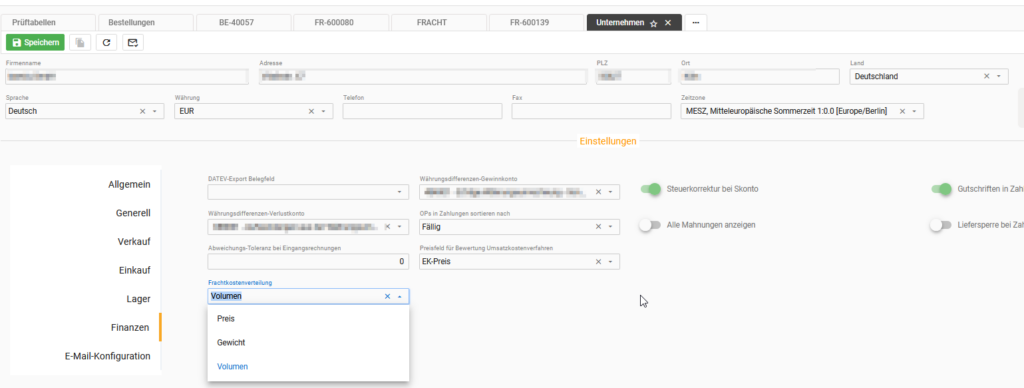Toggle Alle Mahnungen anzeigen switch

(x=650, y=225)
